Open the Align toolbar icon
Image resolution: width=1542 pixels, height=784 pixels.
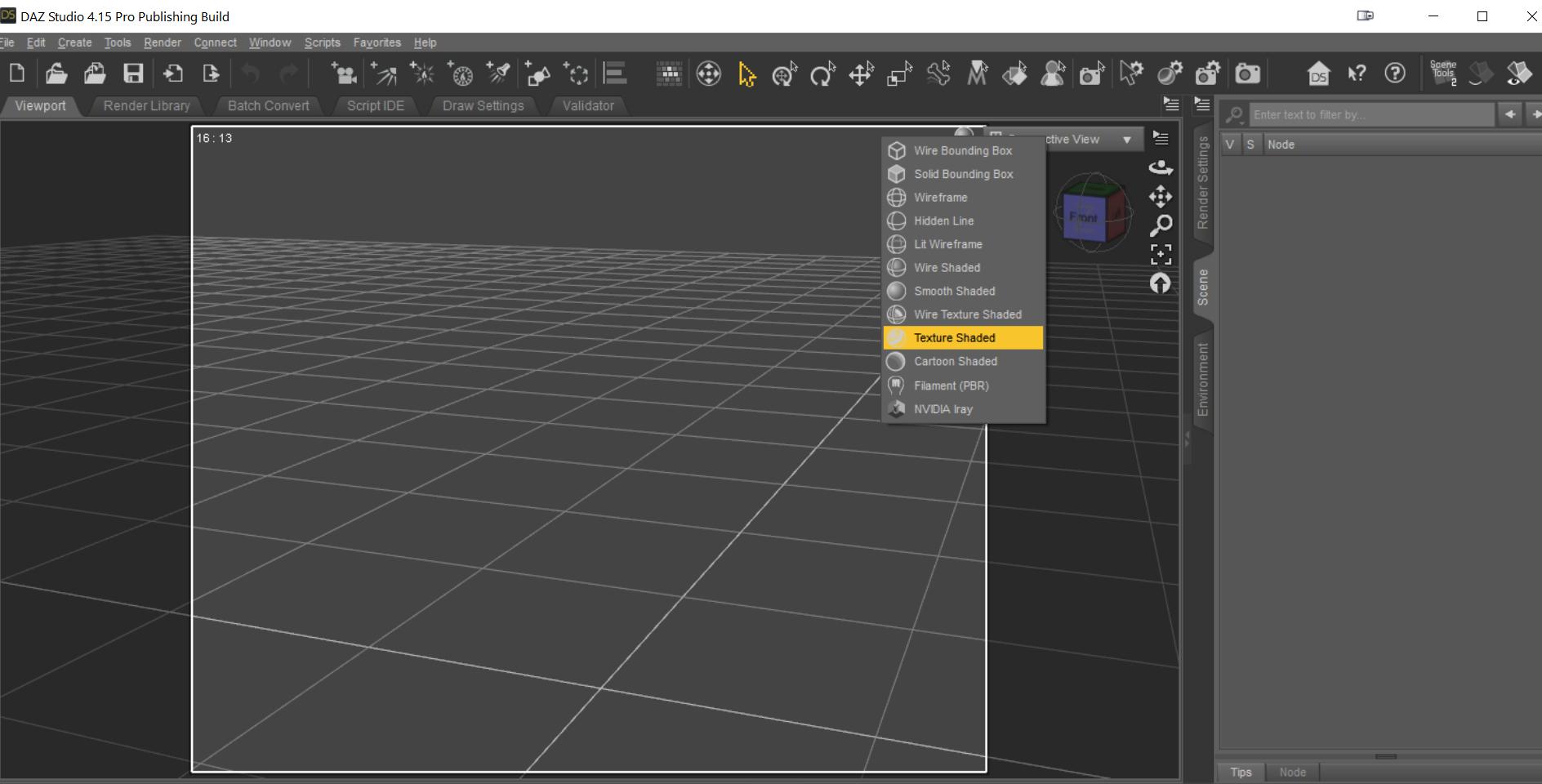click(615, 73)
